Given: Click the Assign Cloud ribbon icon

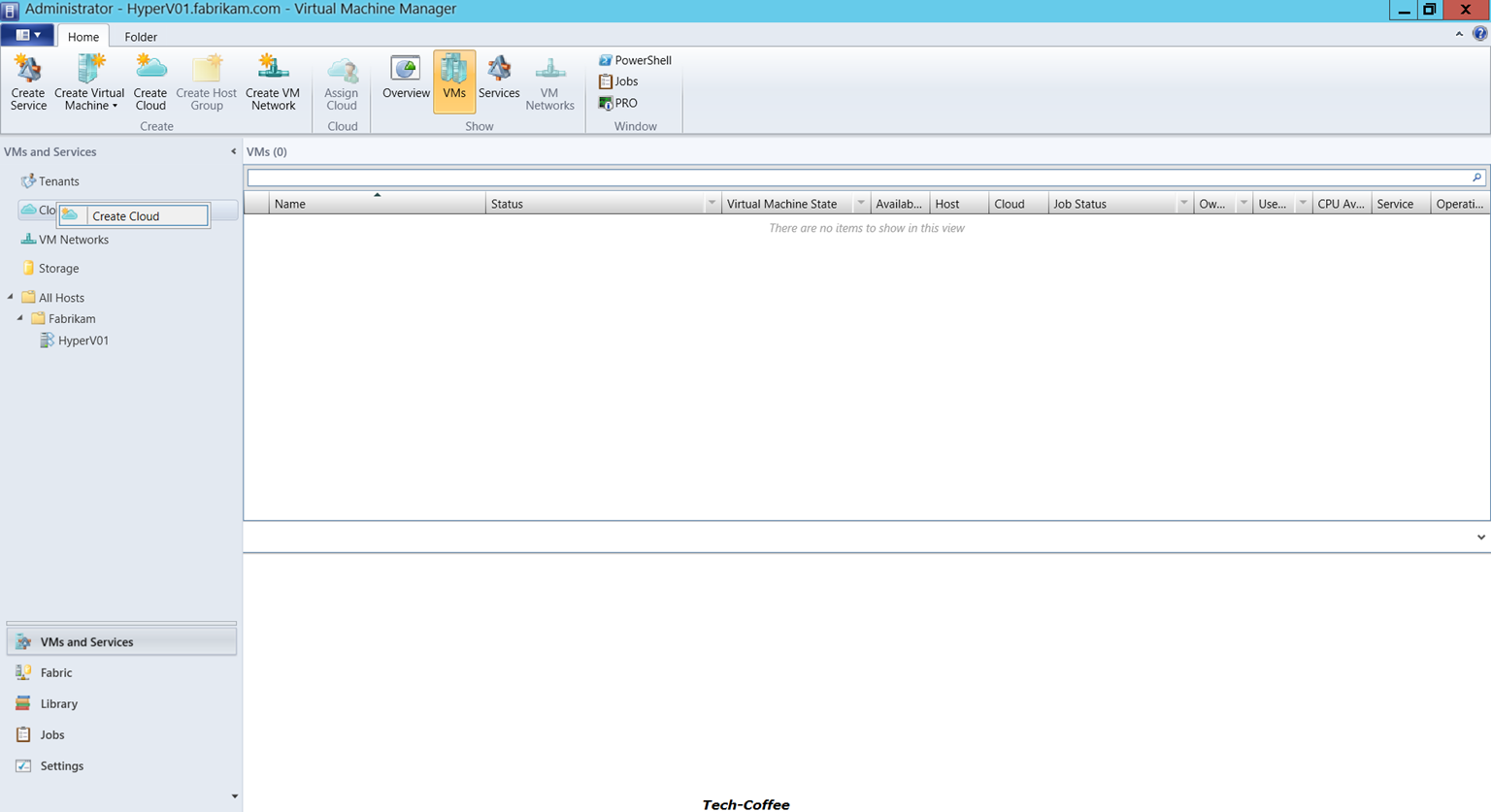Looking at the screenshot, I should pyautogui.click(x=342, y=82).
